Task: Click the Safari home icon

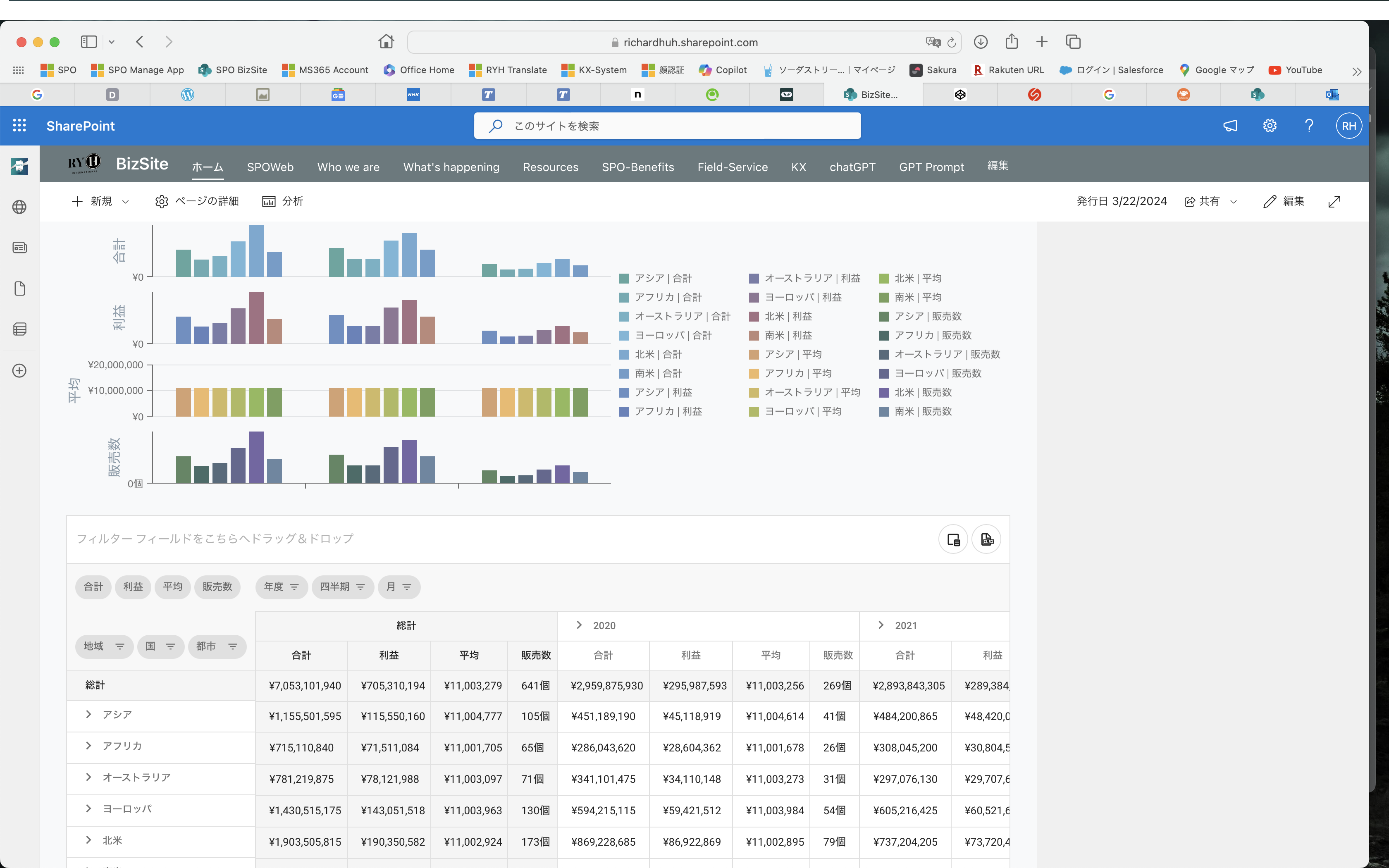Action: (386, 41)
